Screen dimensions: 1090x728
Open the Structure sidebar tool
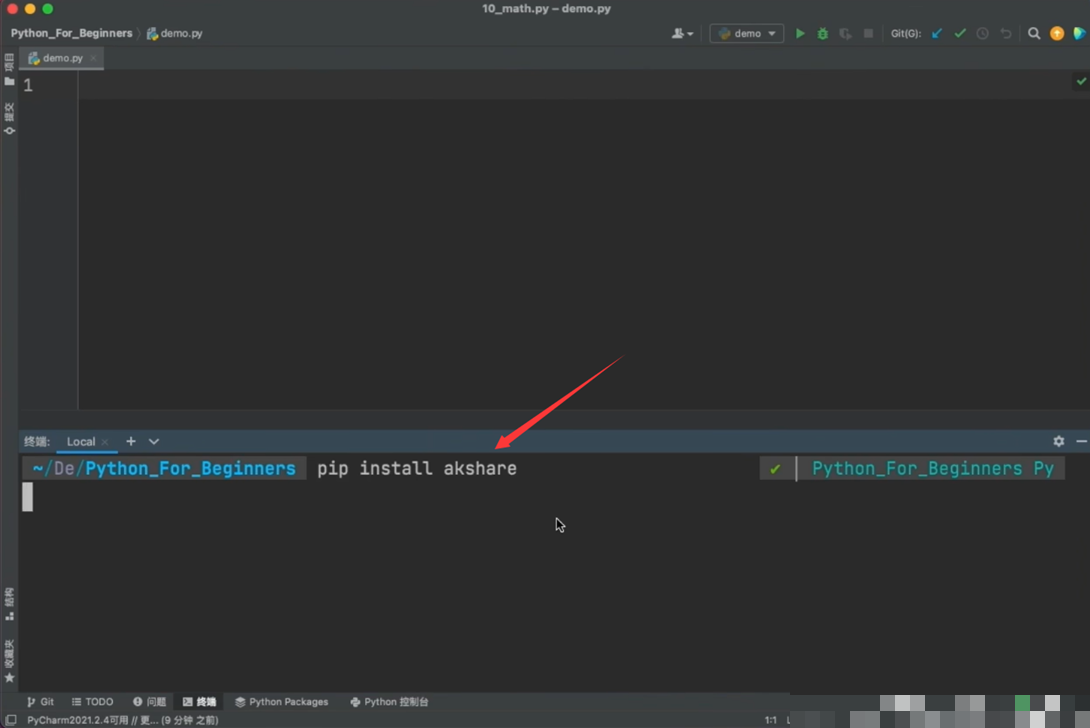tap(9, 604)
